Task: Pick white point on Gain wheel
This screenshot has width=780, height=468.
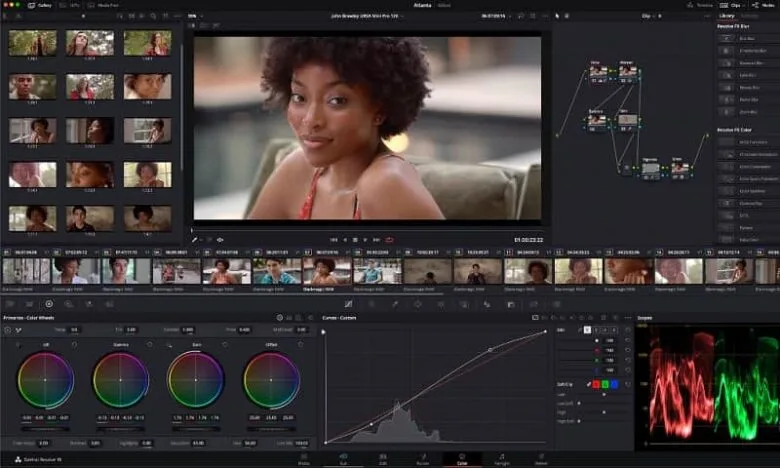Action: 169,345
